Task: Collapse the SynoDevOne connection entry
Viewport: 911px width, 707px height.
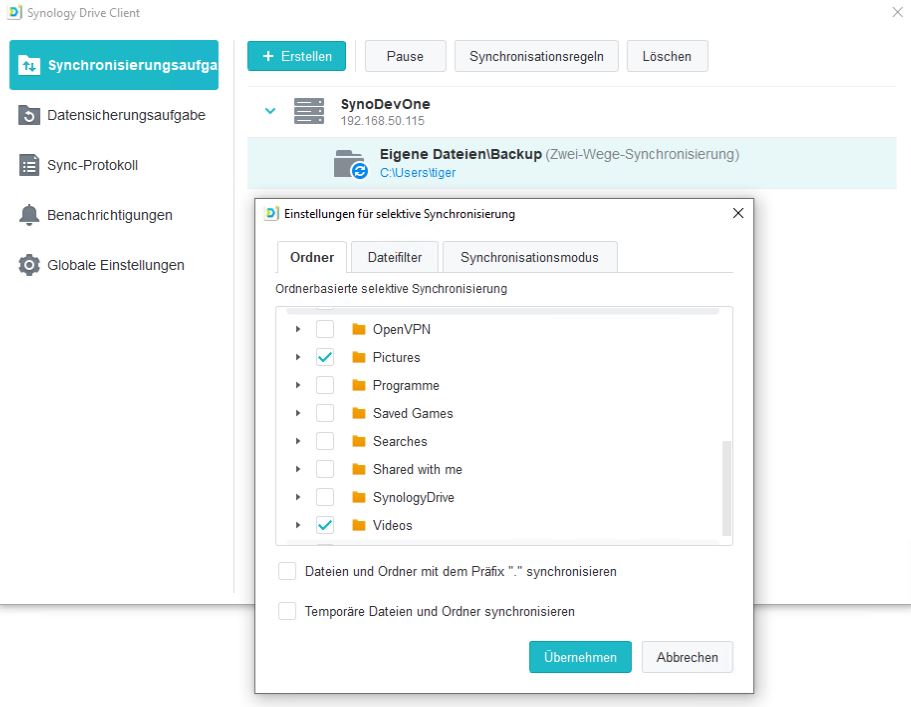Action: [268, 112]
